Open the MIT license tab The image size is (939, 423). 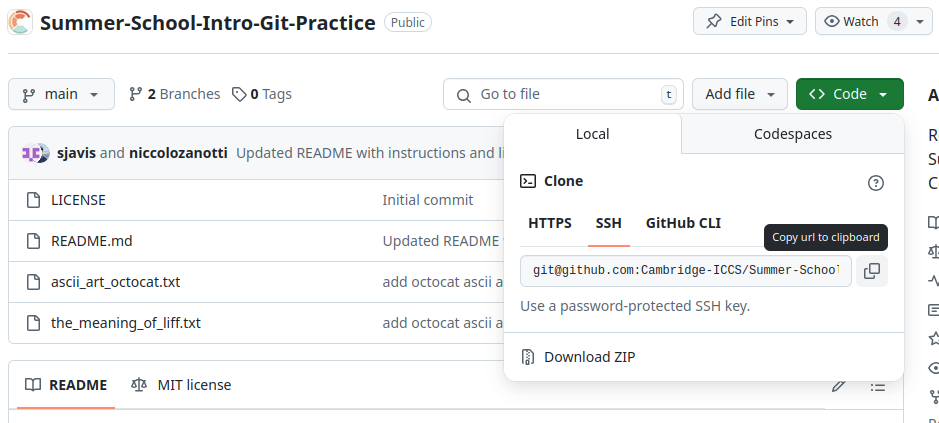[x=181, y=385]
